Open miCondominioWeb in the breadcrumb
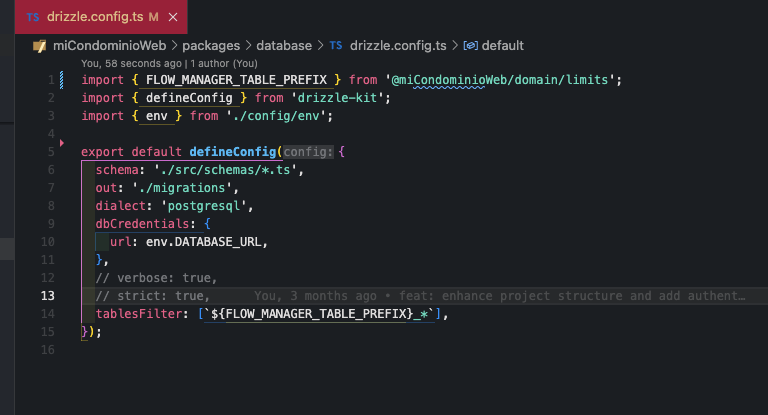Screen dimensions: 768x415 (x=109, y=46)
